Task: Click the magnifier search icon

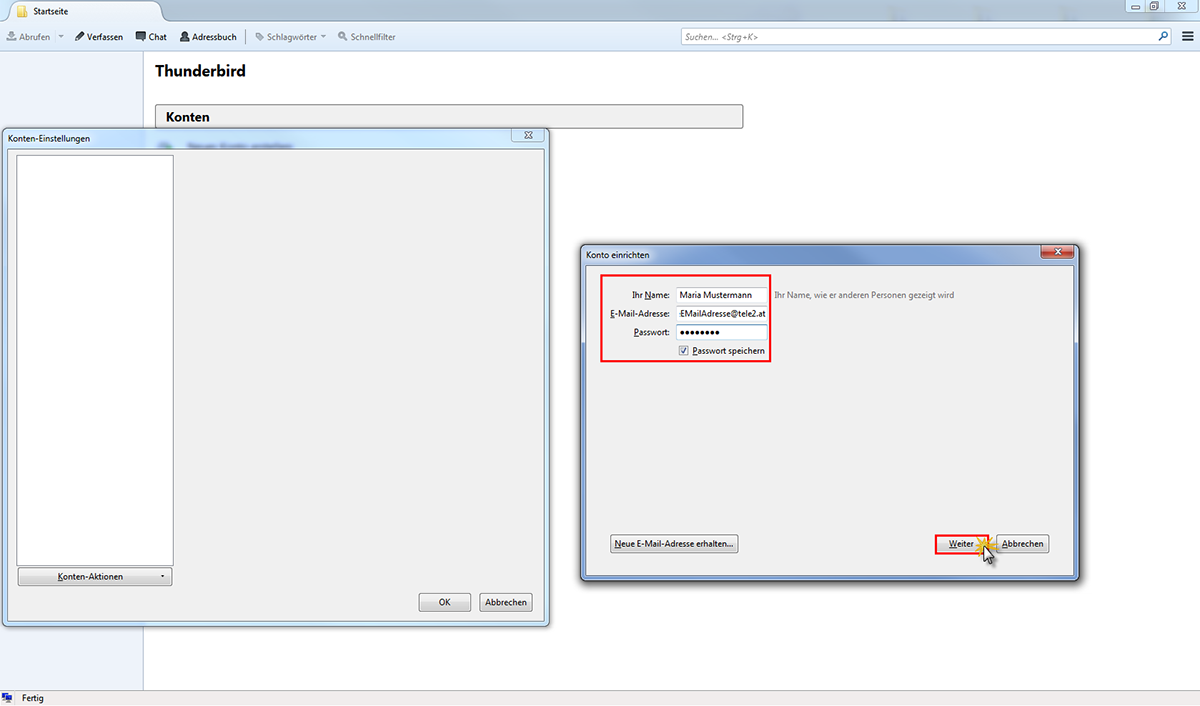Action: coord(1163,36)
